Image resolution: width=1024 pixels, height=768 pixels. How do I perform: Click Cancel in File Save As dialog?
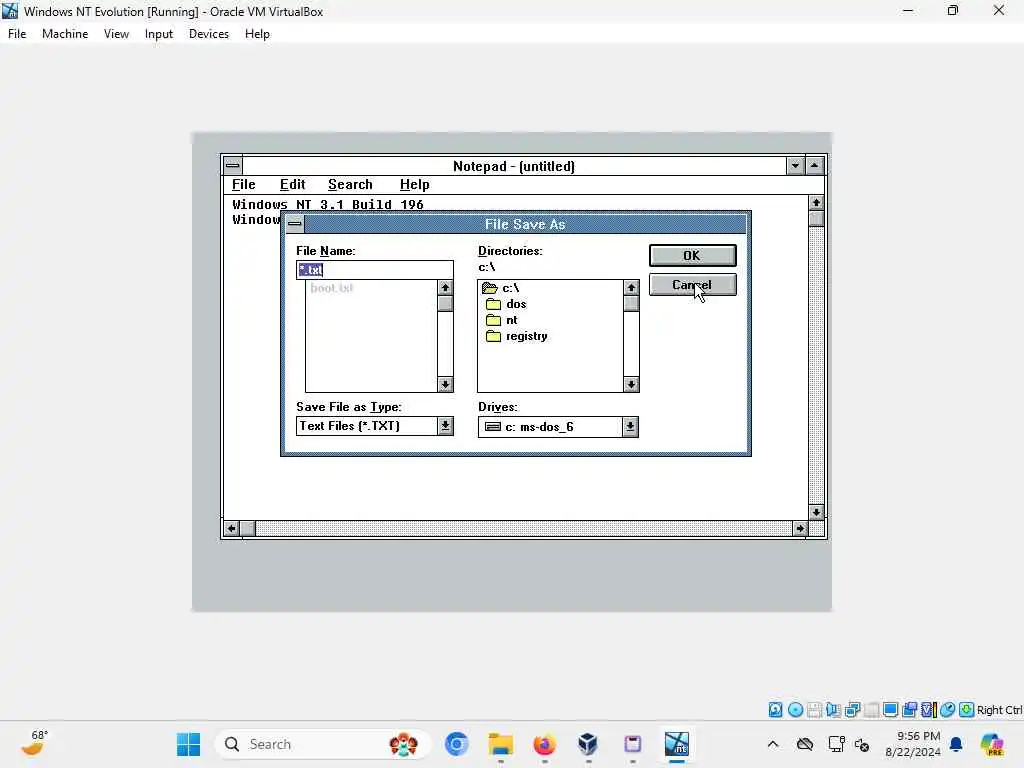(692, 285)
